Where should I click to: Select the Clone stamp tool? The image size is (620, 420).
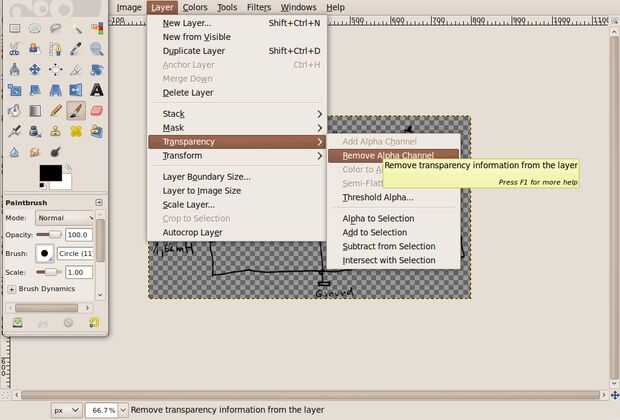[x=55, y=131]
